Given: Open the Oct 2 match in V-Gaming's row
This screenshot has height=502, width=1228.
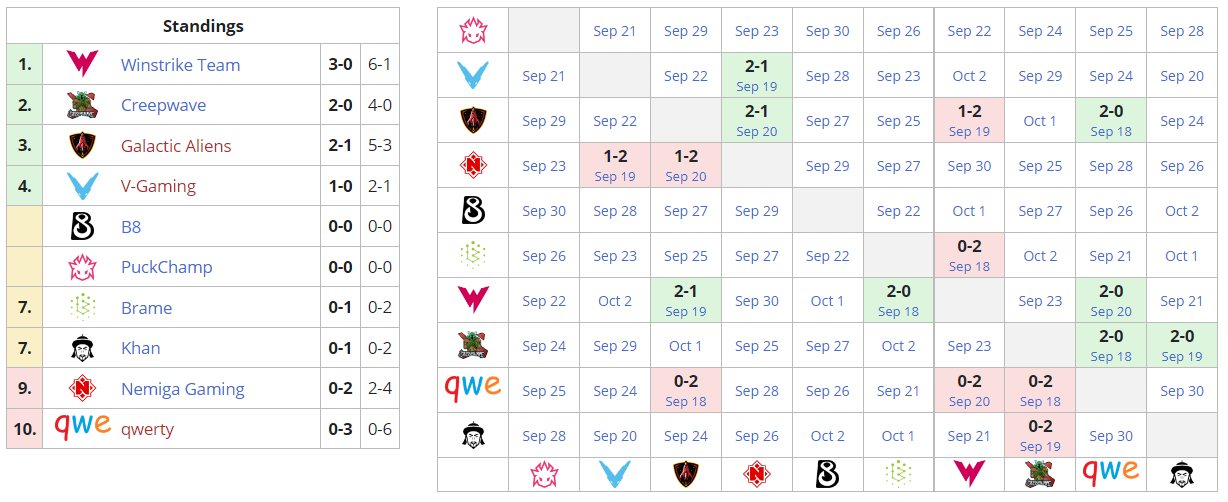Looking at the screenshot, I should coord(969,76).
